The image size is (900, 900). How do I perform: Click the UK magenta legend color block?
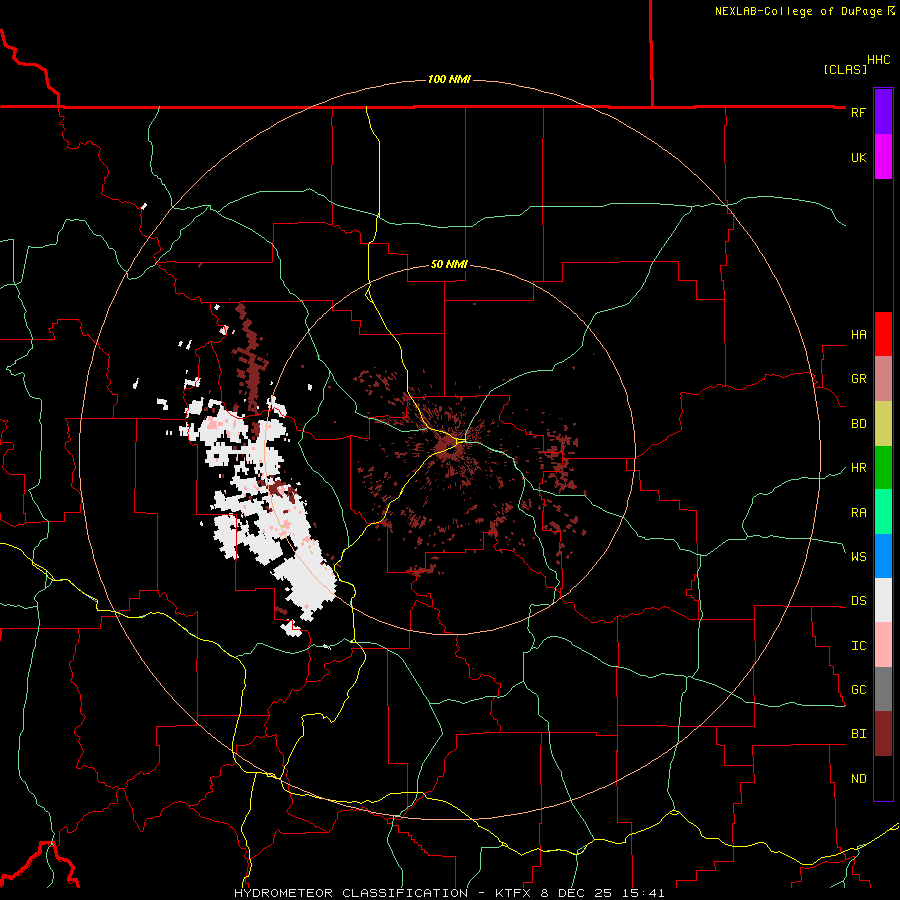[883, 157]
